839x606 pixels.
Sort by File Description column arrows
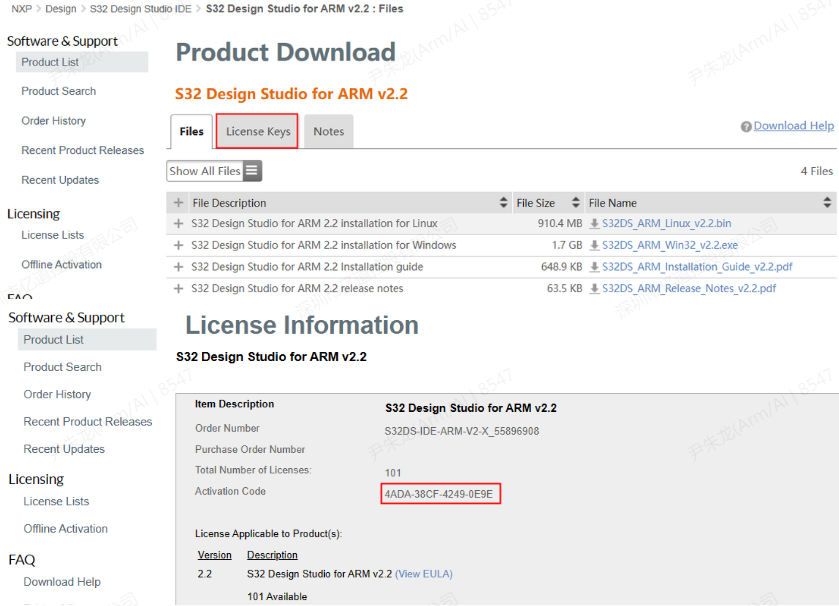coord(503,203)
